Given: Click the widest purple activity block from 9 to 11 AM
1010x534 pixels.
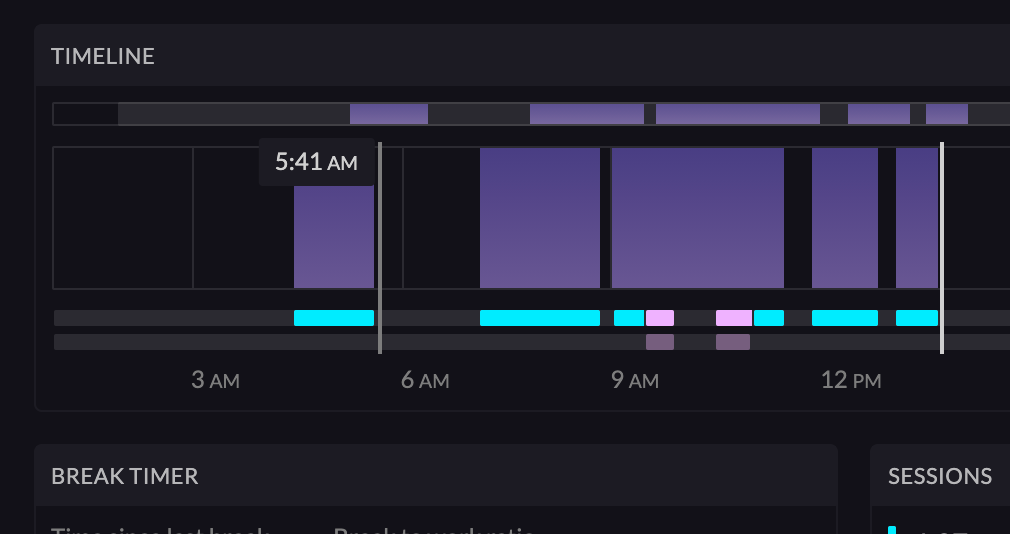Looking at the screenshot, I should 698,218.
